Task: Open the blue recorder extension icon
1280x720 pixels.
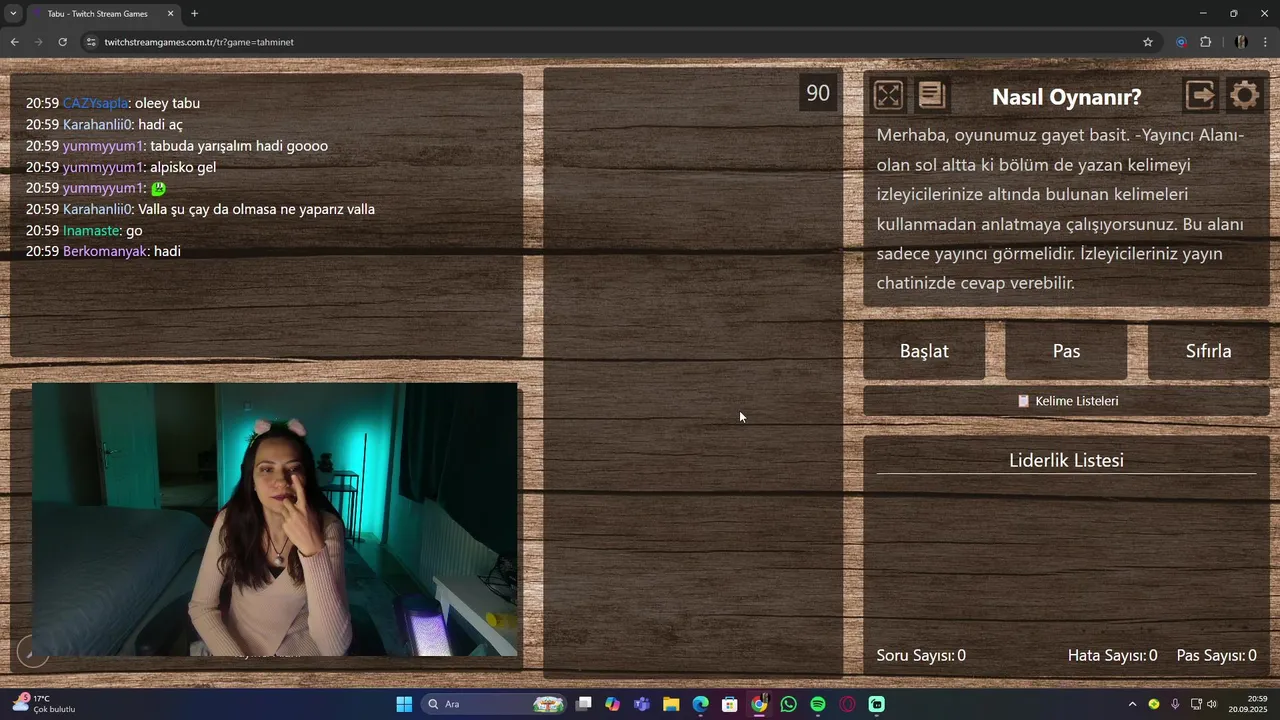Action: point(1181,42)
